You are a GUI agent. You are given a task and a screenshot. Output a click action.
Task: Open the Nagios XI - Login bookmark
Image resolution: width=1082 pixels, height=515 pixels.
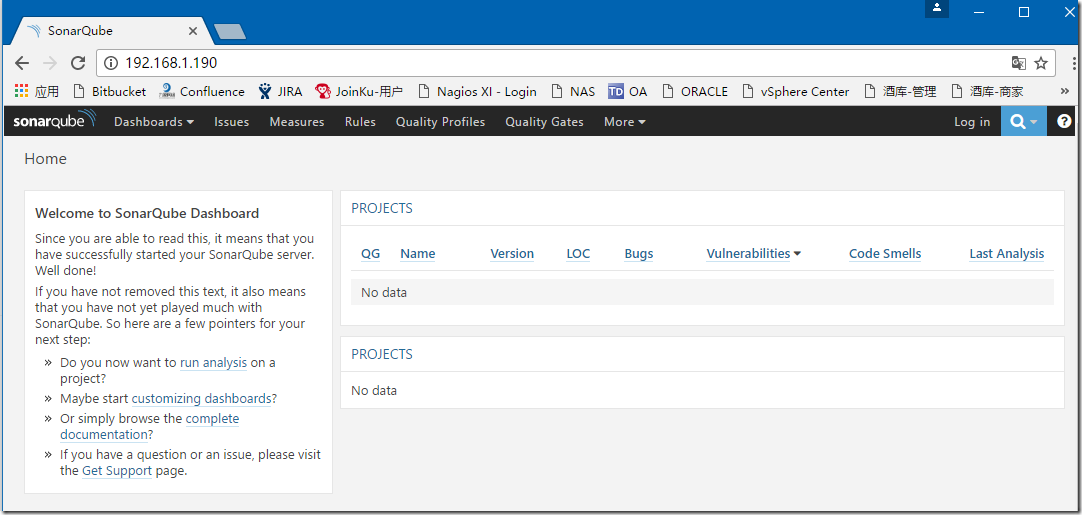pyautogui.click(x=478, y=91)
